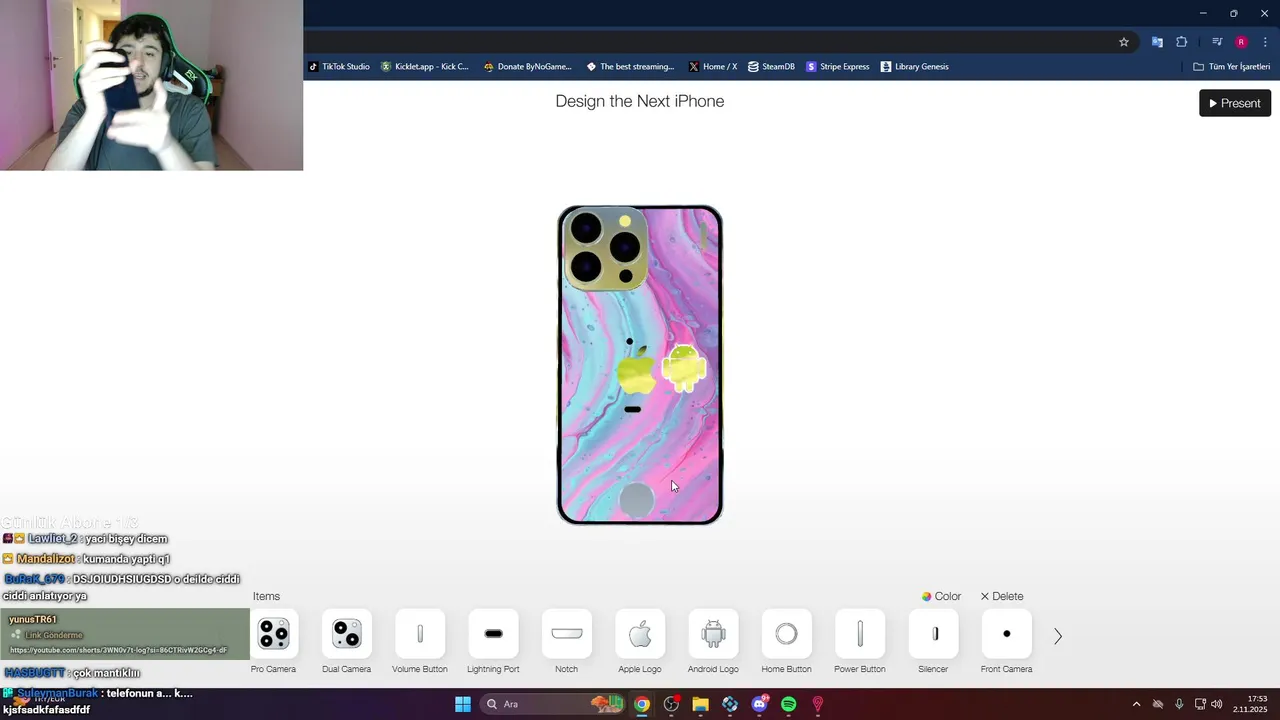The width and height of the screenshot is (1280, 720).
Task: Open Chrome from the taskbar
Action: 642,704
